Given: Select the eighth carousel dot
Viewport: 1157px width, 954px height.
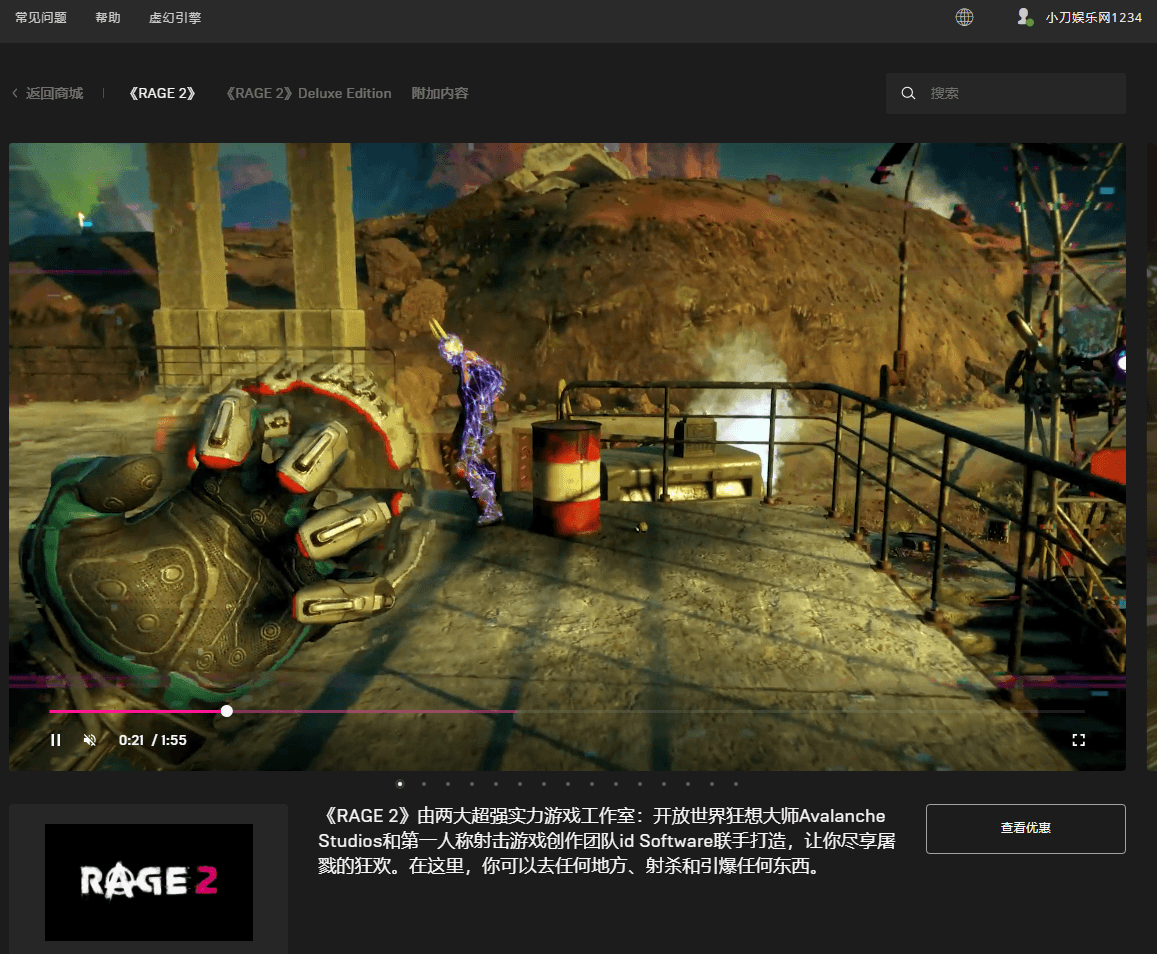Looking at the screenshot, I should [x=567, y=784].
